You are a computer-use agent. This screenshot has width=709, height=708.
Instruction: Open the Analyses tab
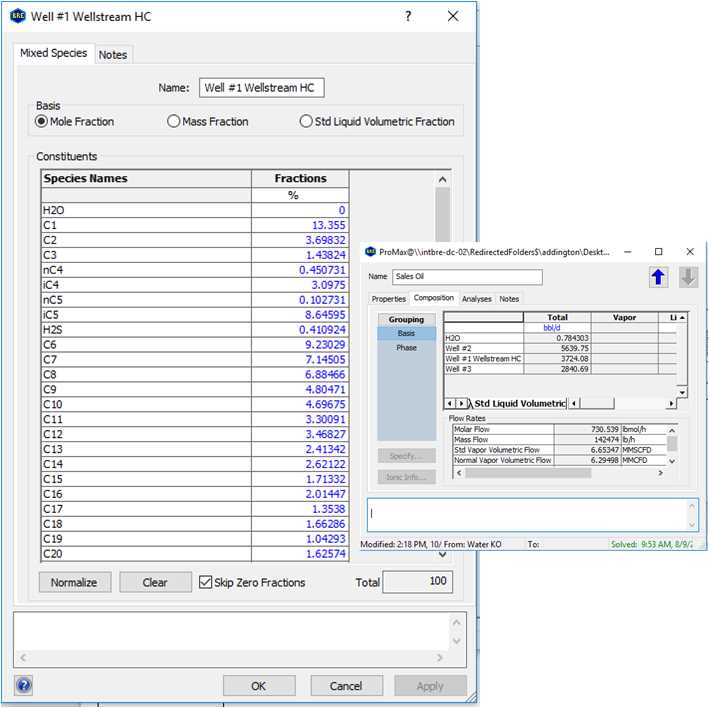(x=477, y=298)
